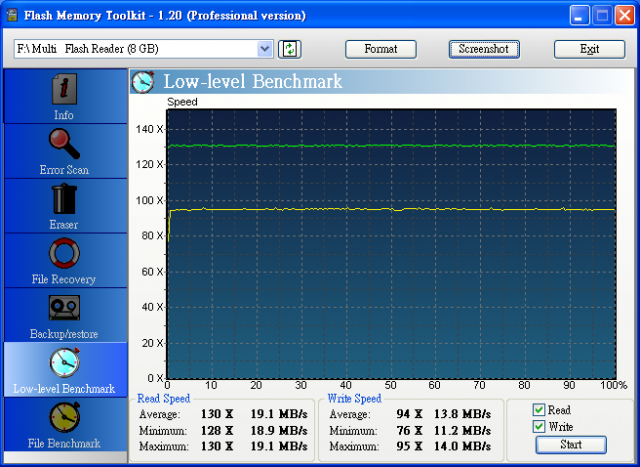This screenshot has height=467, width=640.
Task: Select the File Recovery lifebuoy icon
Action: click(64, 254)
